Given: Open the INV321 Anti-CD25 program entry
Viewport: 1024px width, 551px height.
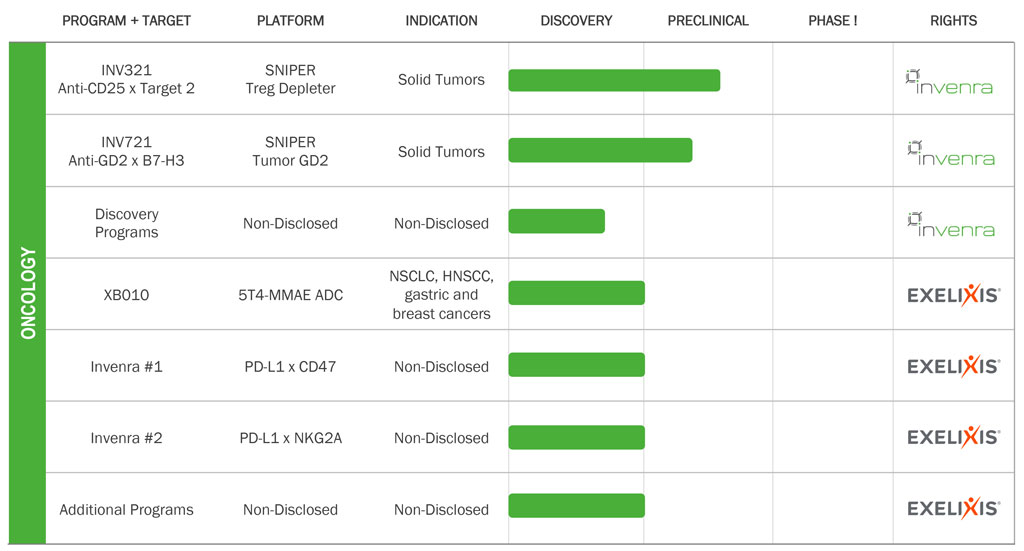Looking at the screenshot, I should (x=126, y=79).
